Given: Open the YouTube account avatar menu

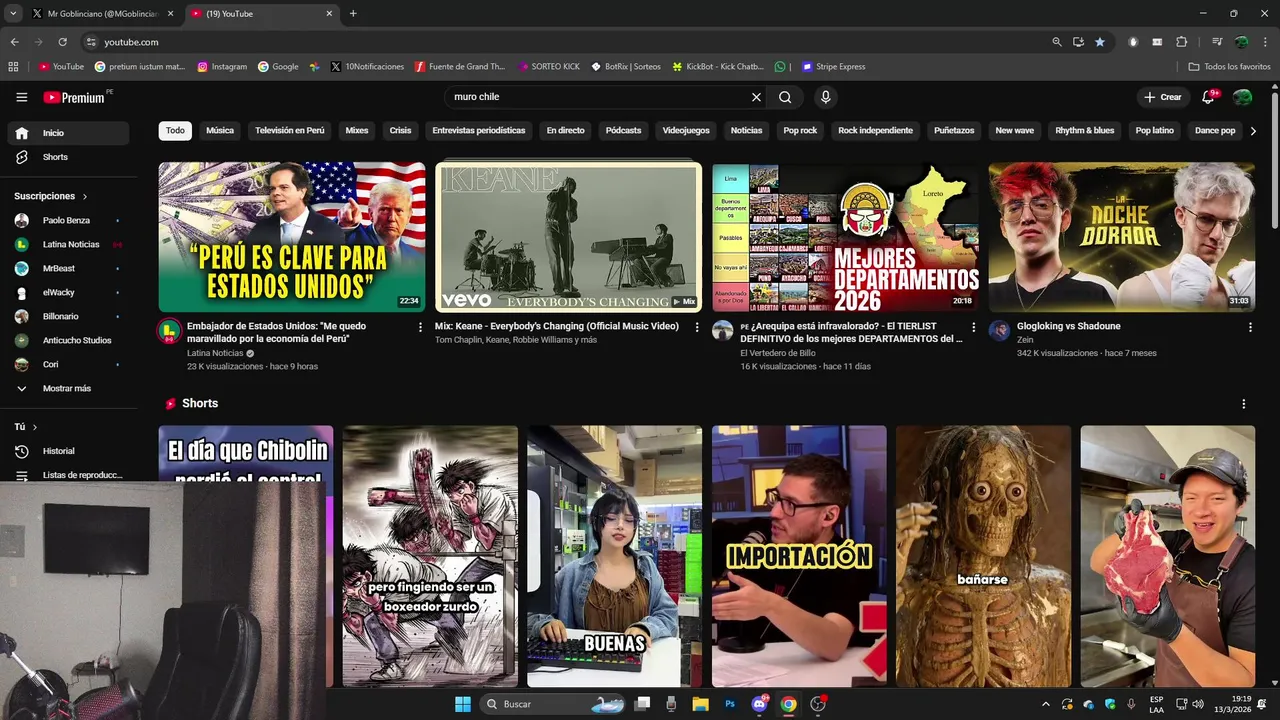Looking at the screenshot, I should 1242,97.
